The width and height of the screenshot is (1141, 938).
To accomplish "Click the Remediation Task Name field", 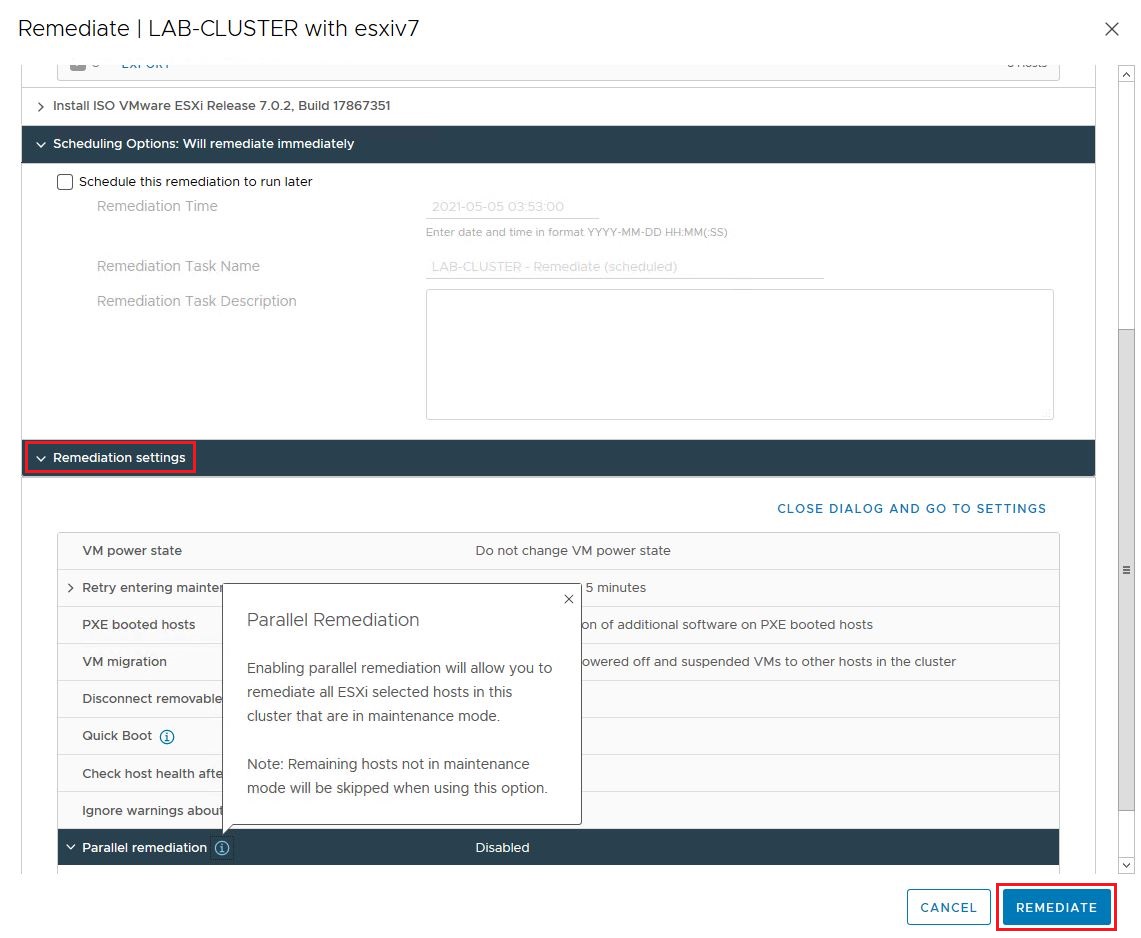I will coord(624,267).
